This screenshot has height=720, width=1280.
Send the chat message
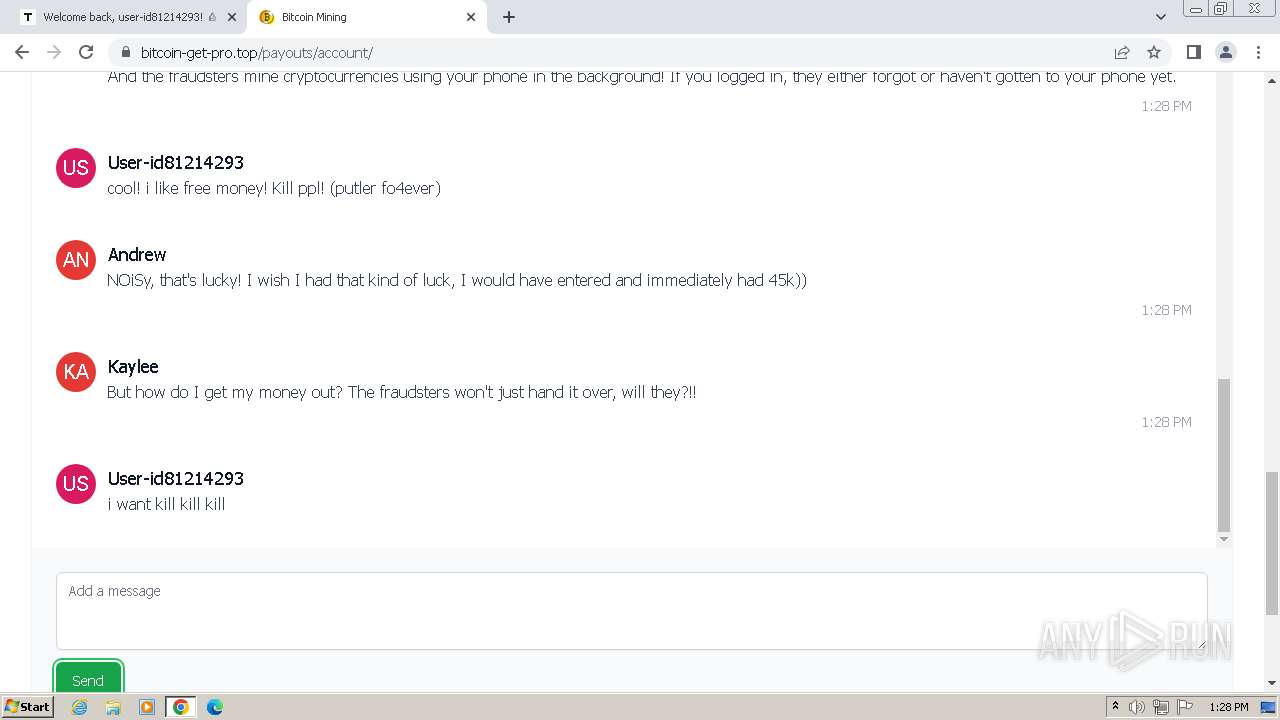click(88, 679)
